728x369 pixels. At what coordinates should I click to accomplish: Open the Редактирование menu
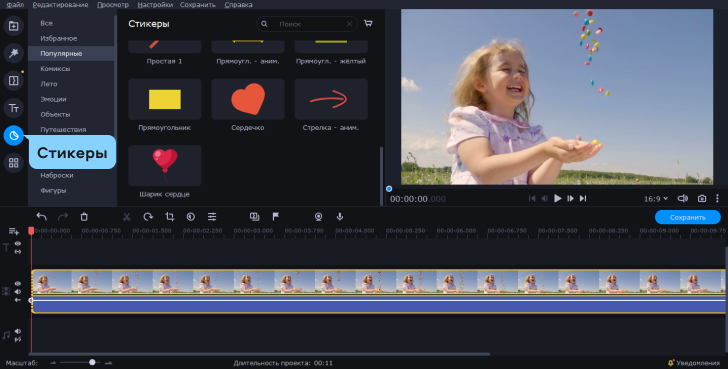pyautogui.click(x=60, y=5)
